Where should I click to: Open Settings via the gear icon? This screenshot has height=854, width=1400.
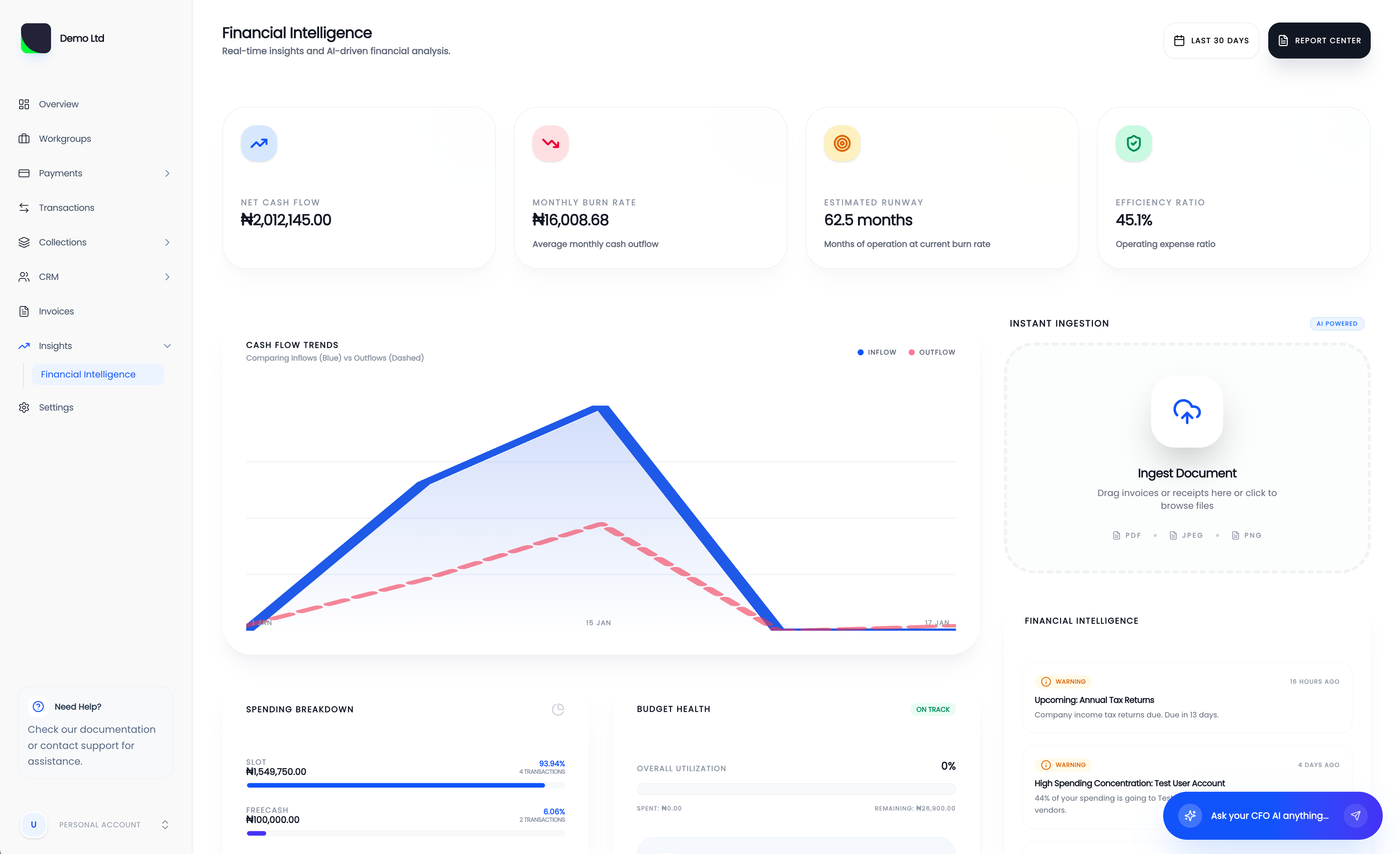24,407
